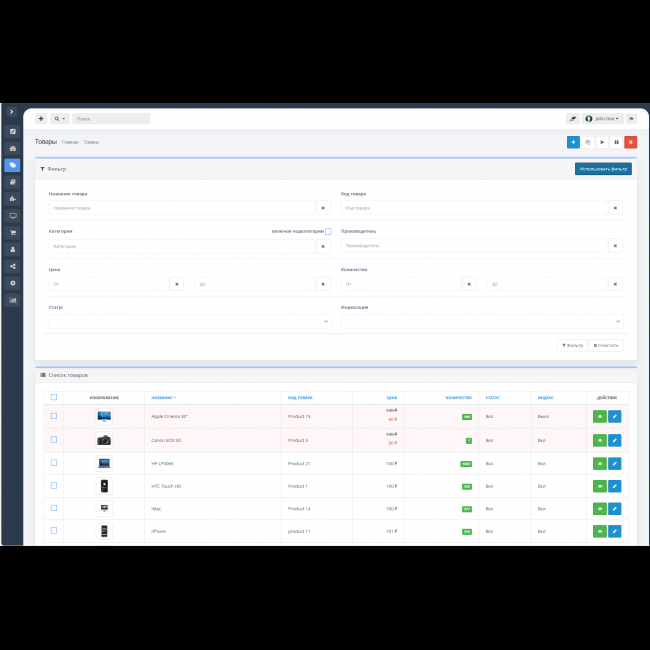Tick the select-all checkbox in table header

click(54, 397)
